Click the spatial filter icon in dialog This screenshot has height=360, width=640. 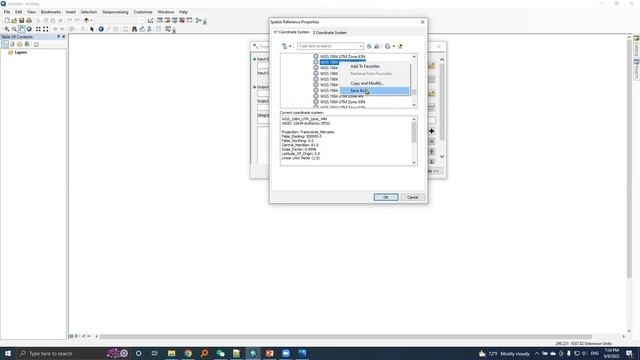click(x=284, y=46)
